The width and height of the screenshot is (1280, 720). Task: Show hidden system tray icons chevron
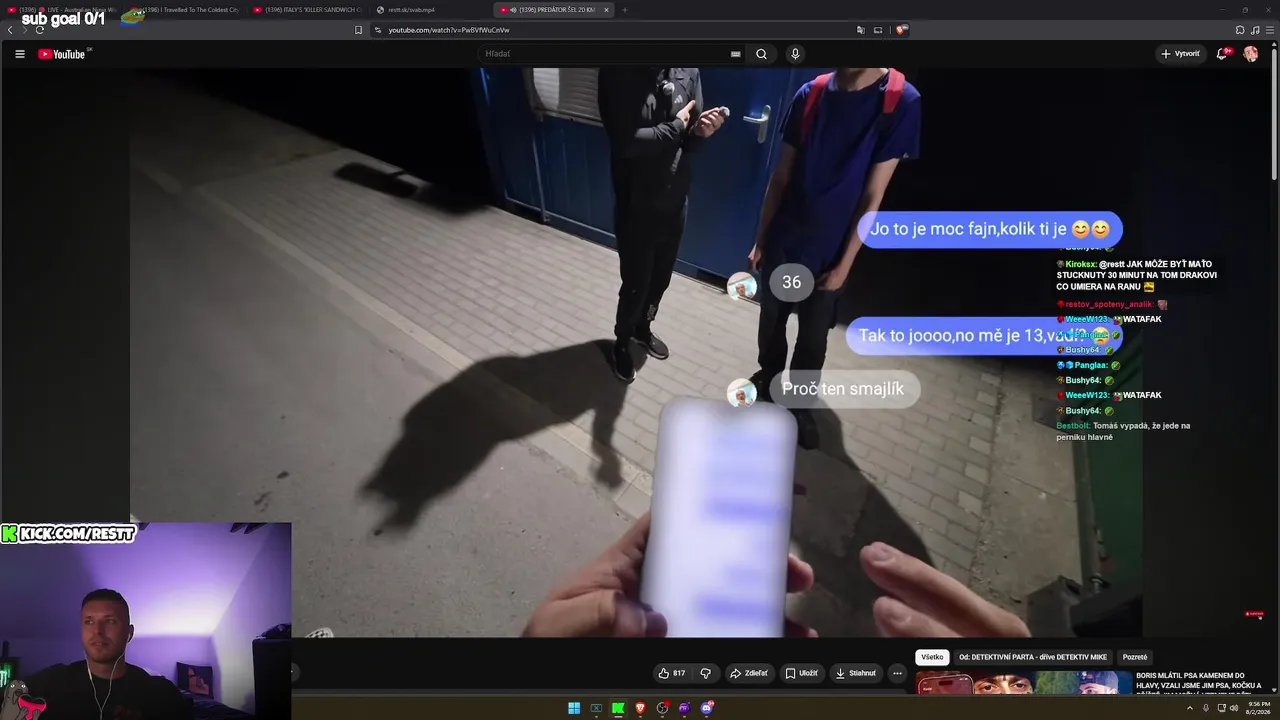coord(1189,708)
